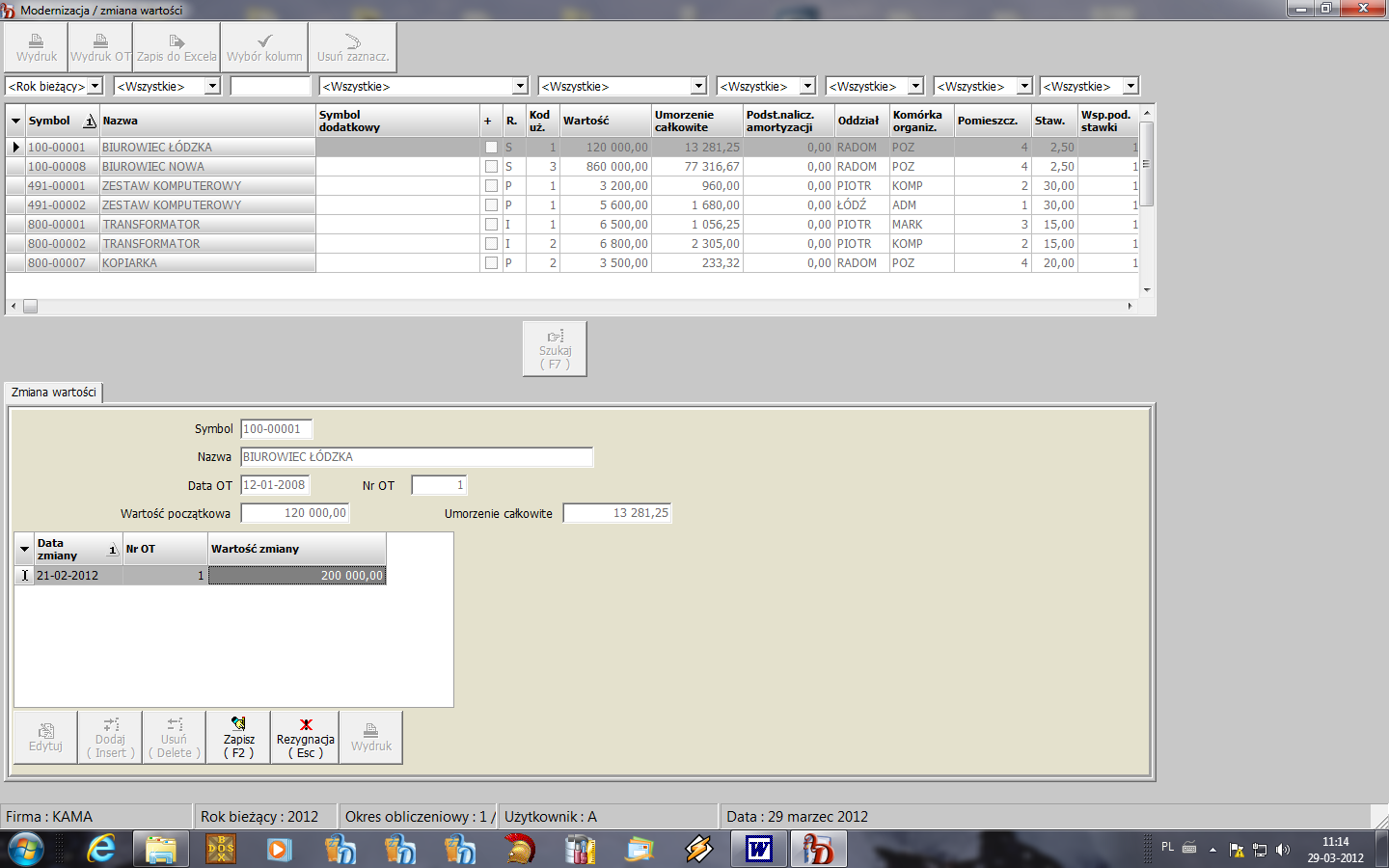Click the horizontal scrollbar thumb of top grid
The width and height of the screenshot is (1389, 868).
[x=30, y=307]
